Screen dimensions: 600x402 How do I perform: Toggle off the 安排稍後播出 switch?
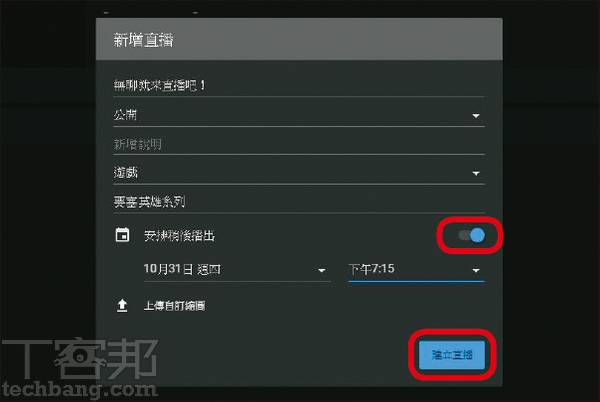pos(472,235)
